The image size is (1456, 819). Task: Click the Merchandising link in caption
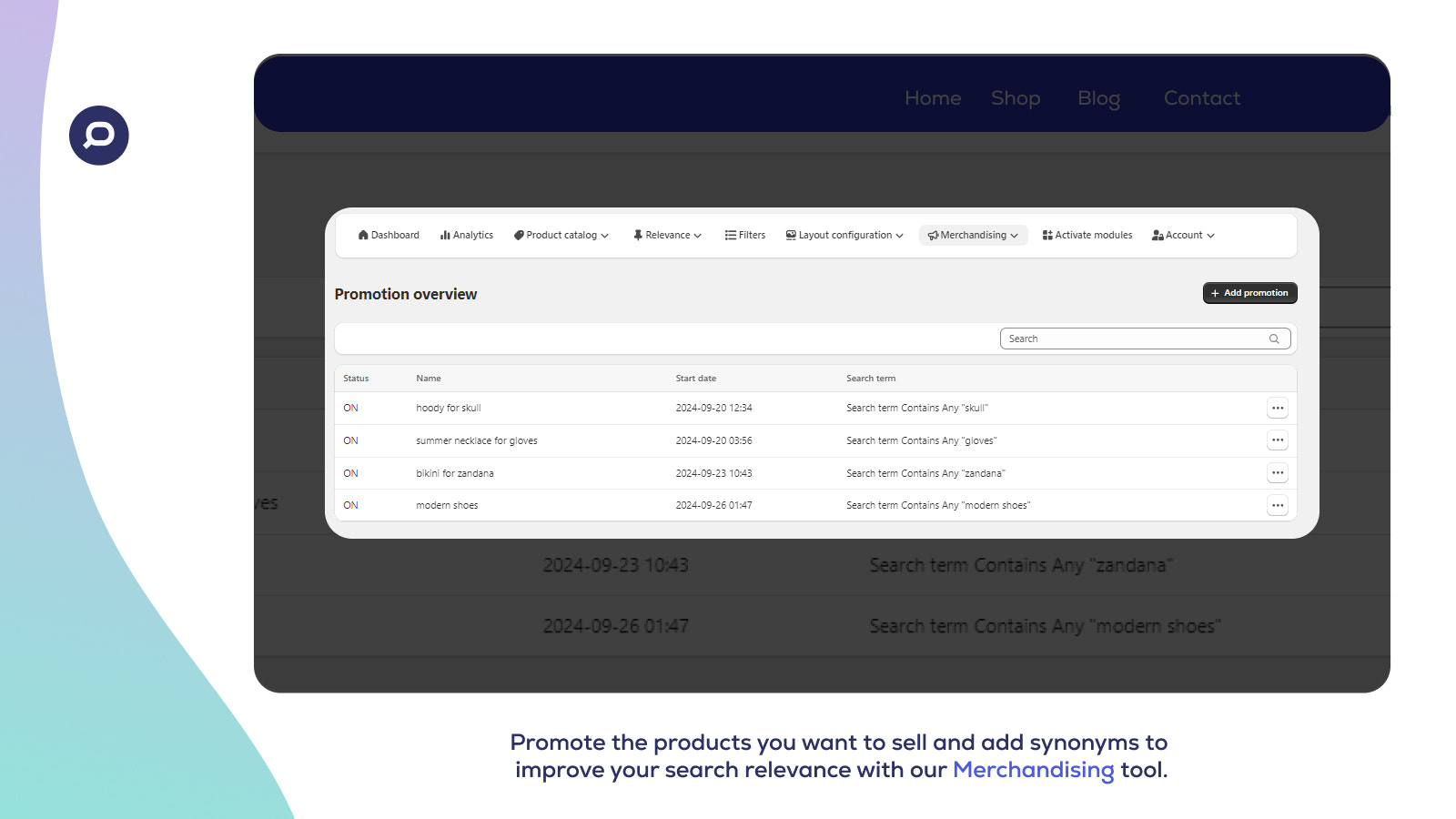pyautogui.click(x=1033, y=770)
